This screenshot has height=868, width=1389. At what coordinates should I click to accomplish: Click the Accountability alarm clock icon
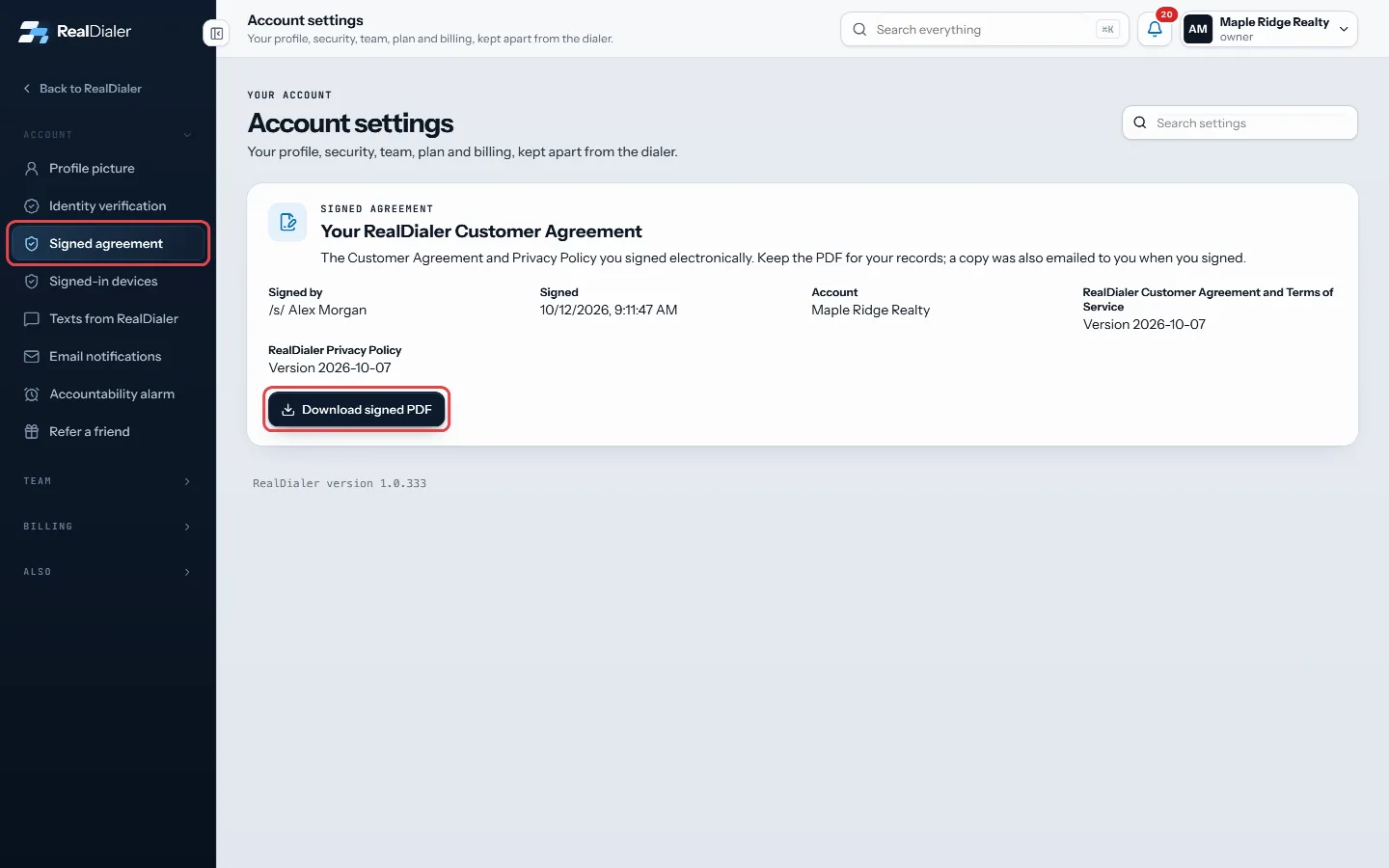click(x=32, y=394)
